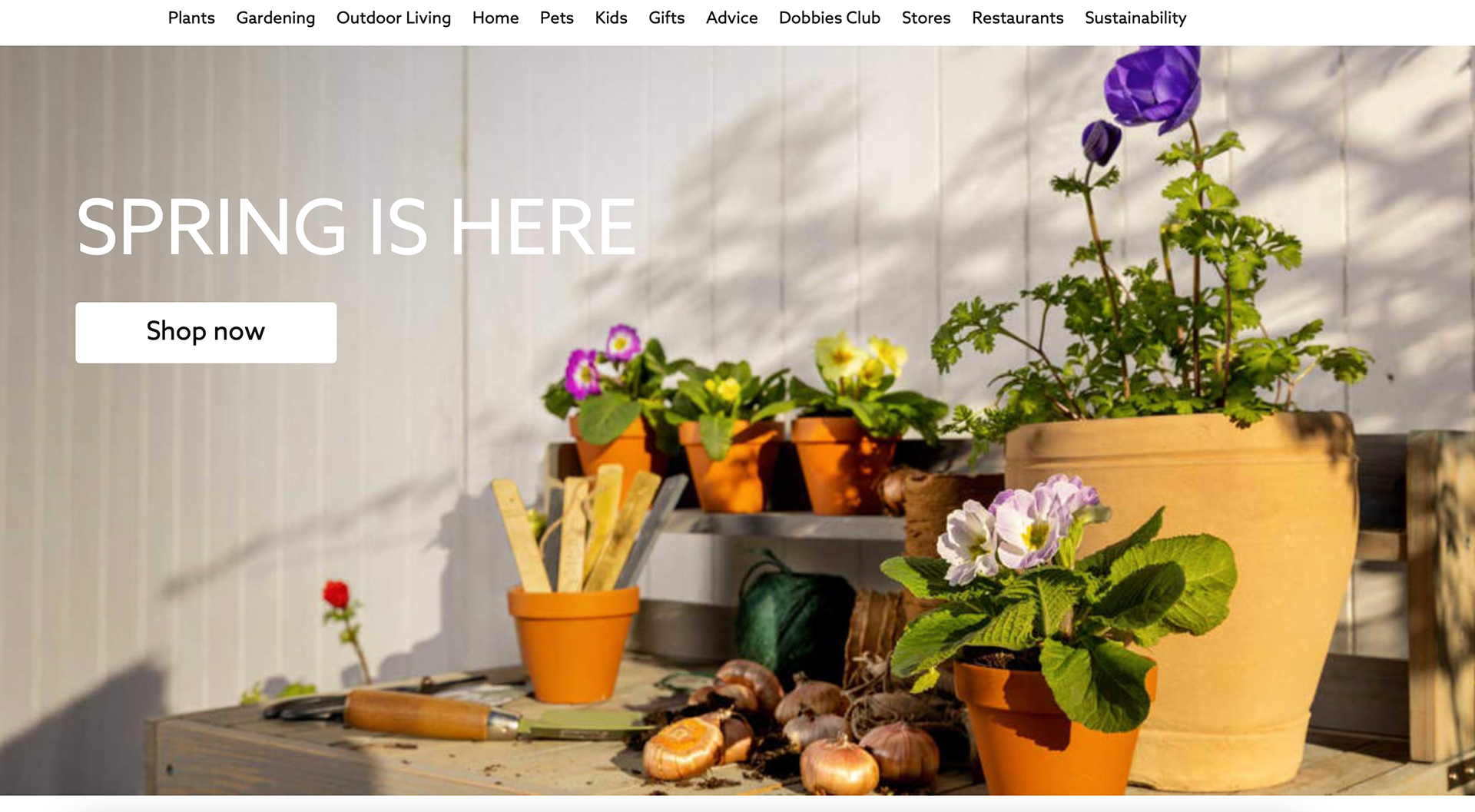Click the purple anemone flower in banner
The height and width of the screenshot is (812, 1475).
(x=1152, y=86)
